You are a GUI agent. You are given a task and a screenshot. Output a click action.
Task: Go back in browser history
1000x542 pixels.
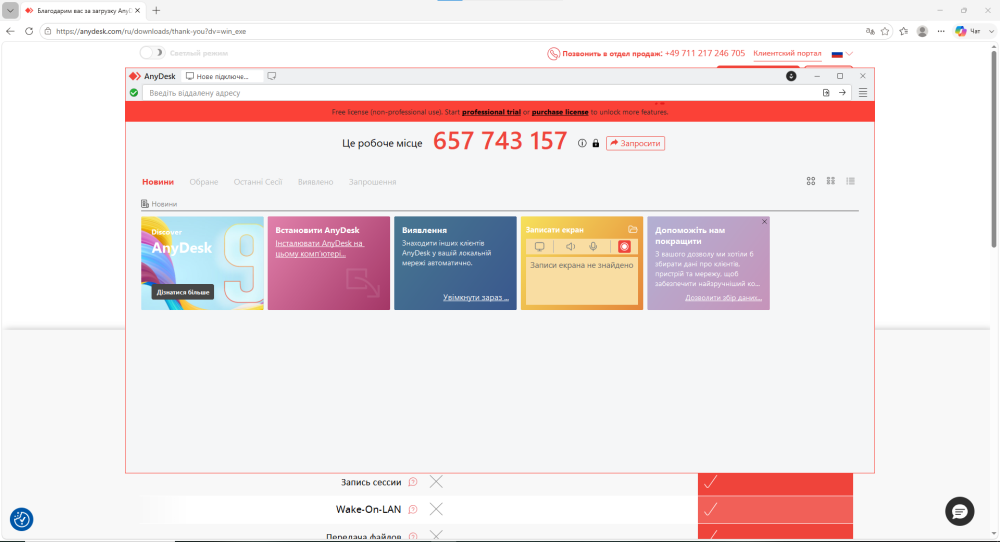tap(10, 31)
